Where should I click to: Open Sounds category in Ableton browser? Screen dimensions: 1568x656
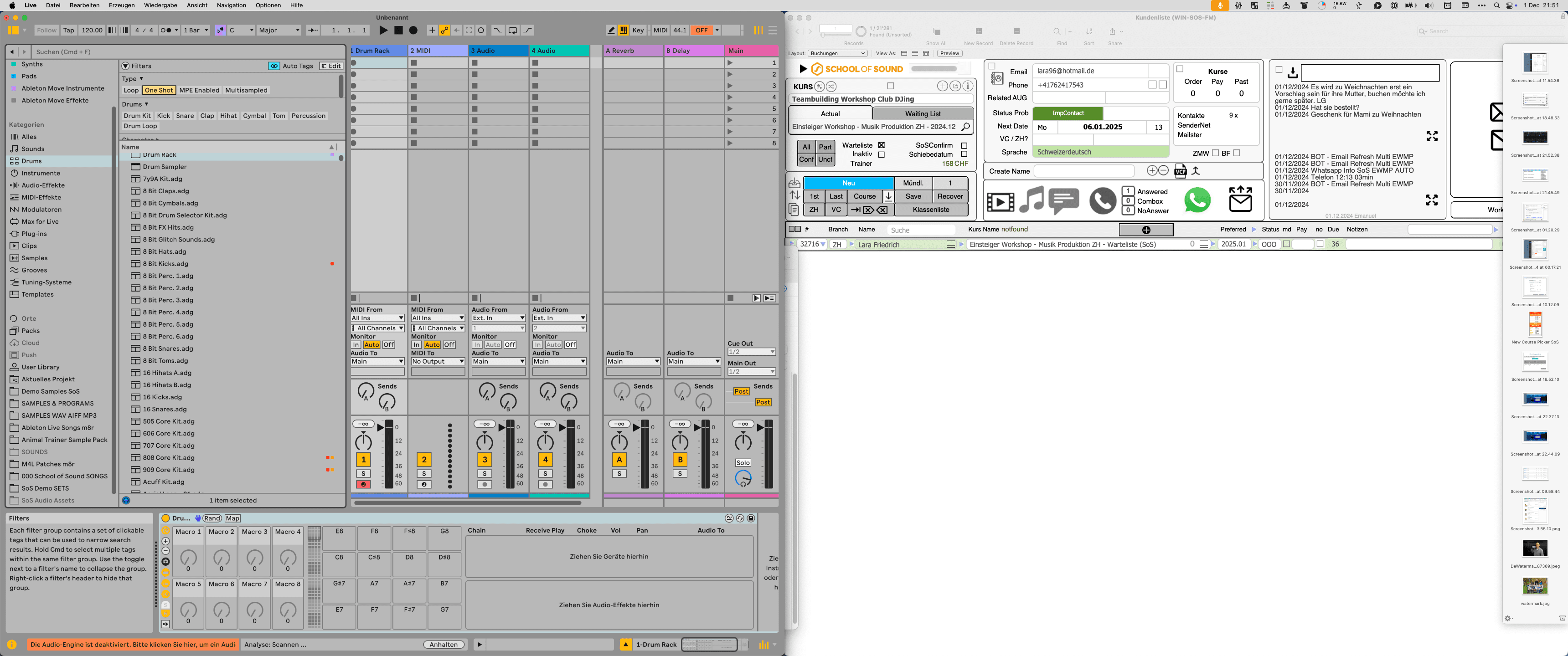(x=33, y=149)
